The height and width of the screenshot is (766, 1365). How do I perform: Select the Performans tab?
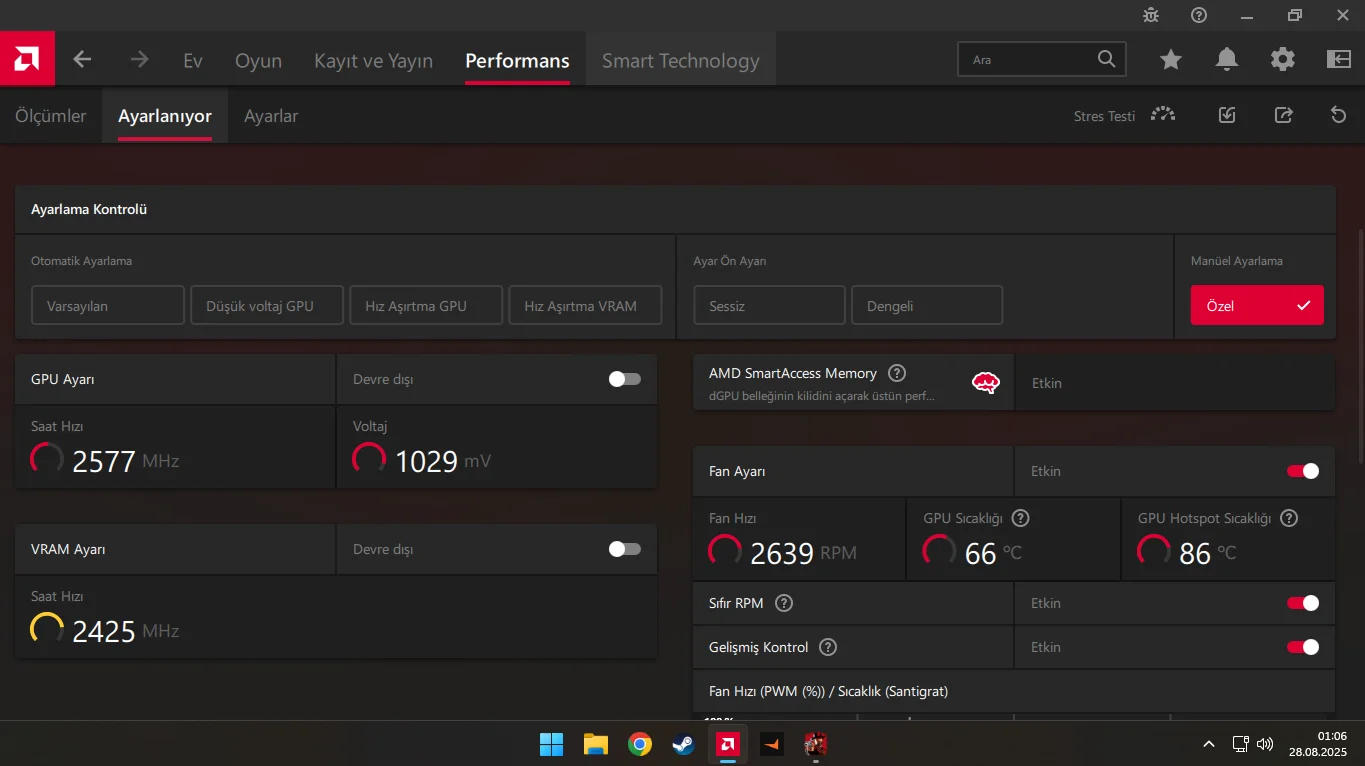[517, 61]
